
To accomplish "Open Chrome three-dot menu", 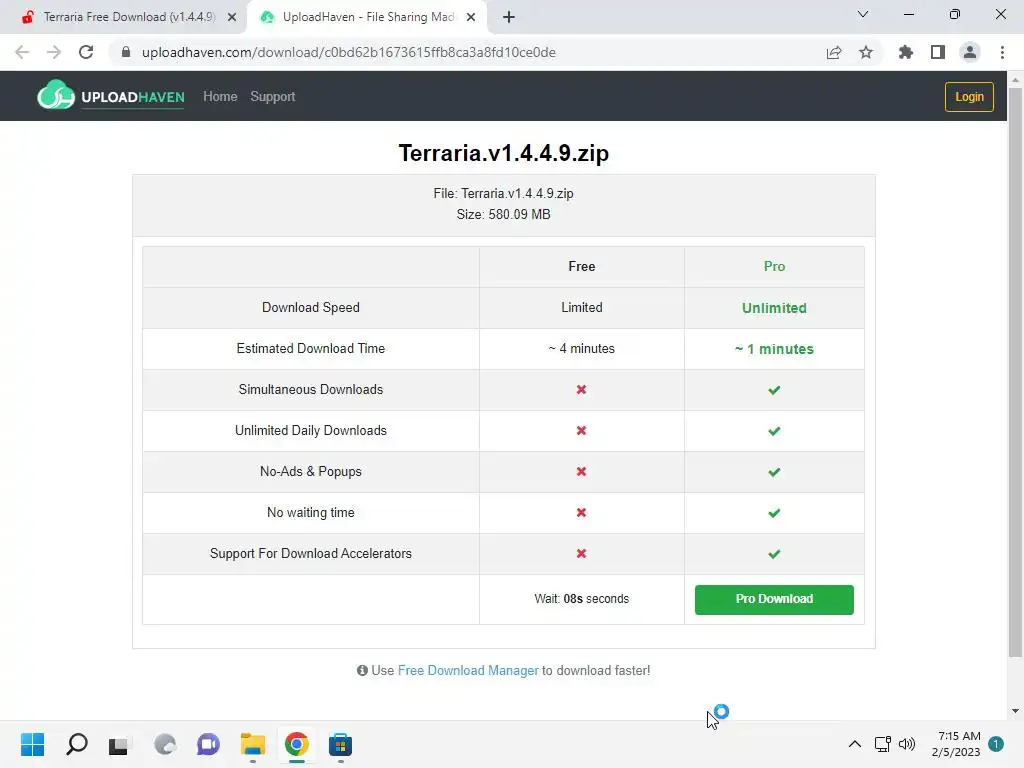I will click(1002, 52).
